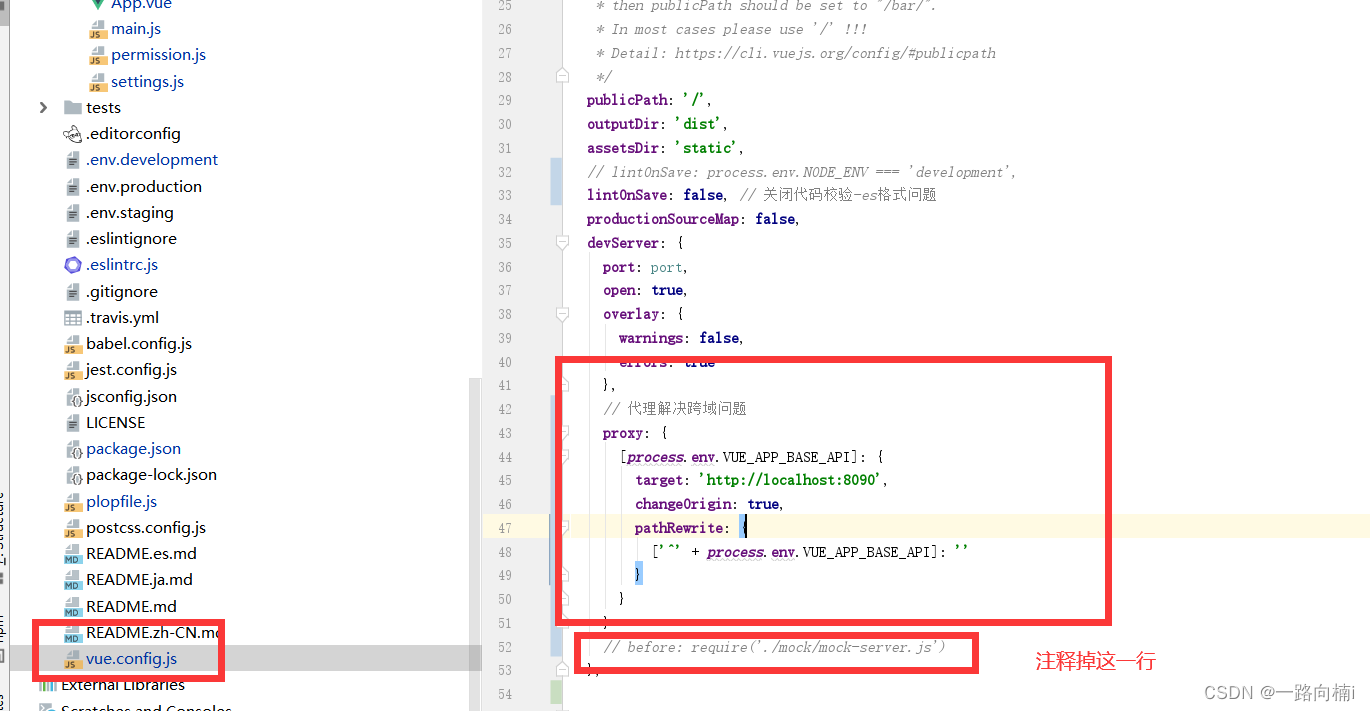Click the "port: port" code line
1370x711 pixels.
646,267
